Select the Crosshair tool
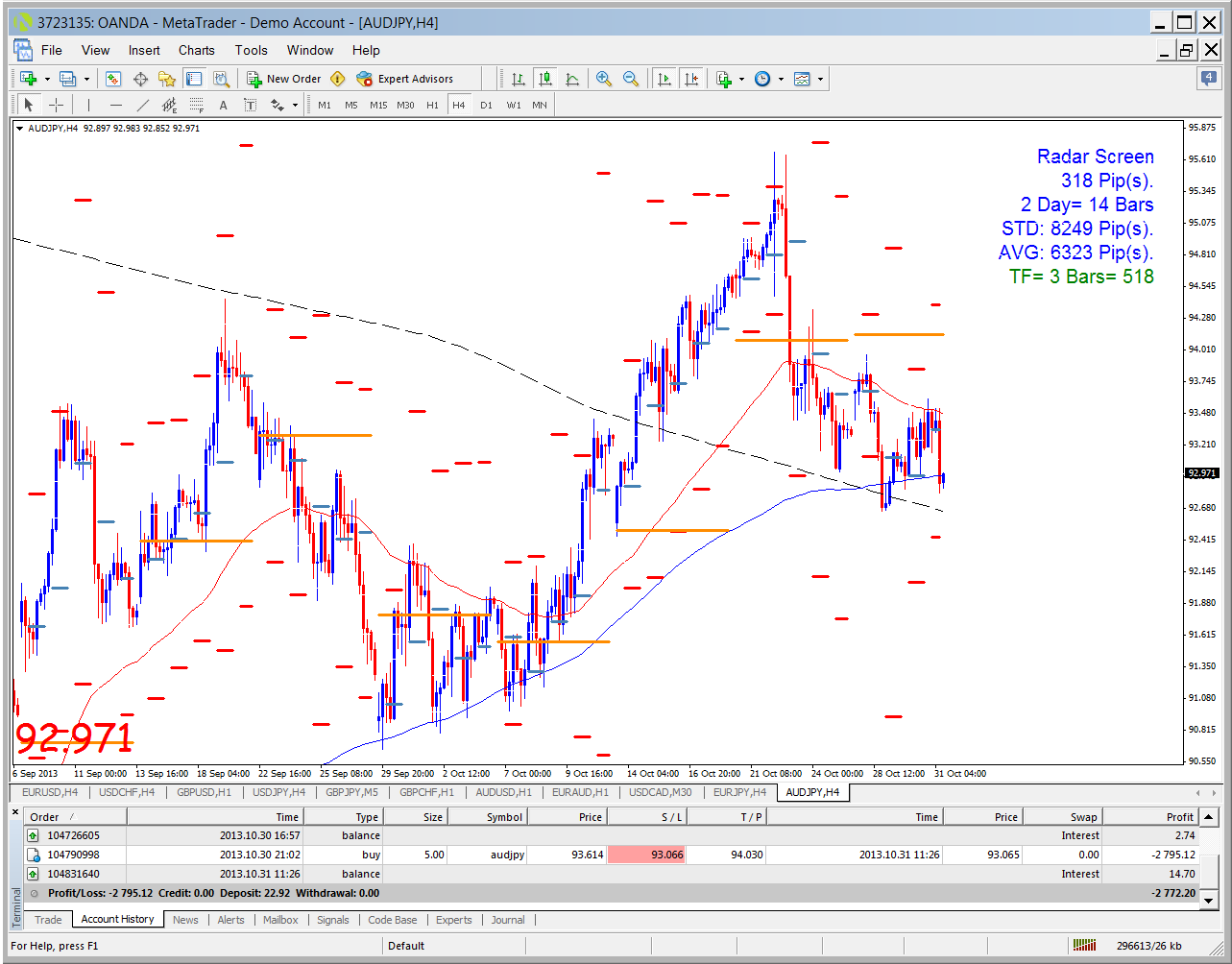This screenshot has height=964, width=1232. [56, 105]
